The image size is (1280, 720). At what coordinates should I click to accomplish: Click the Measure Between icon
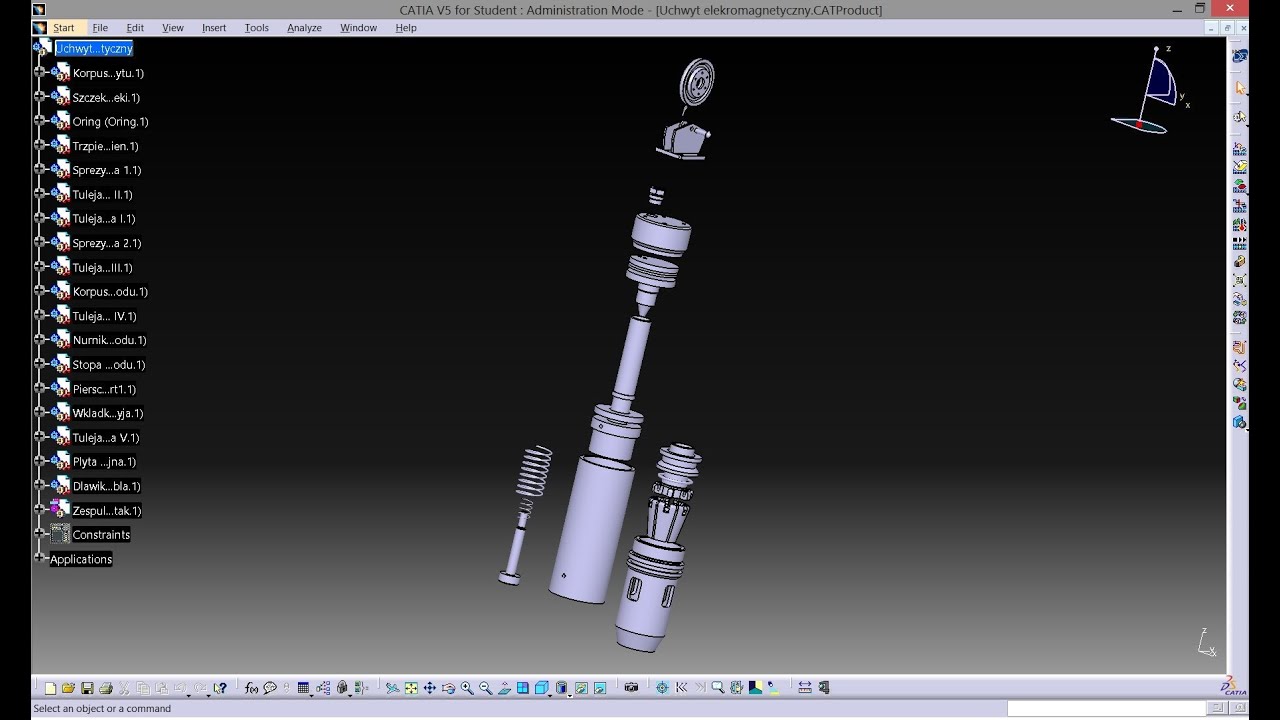805,688
